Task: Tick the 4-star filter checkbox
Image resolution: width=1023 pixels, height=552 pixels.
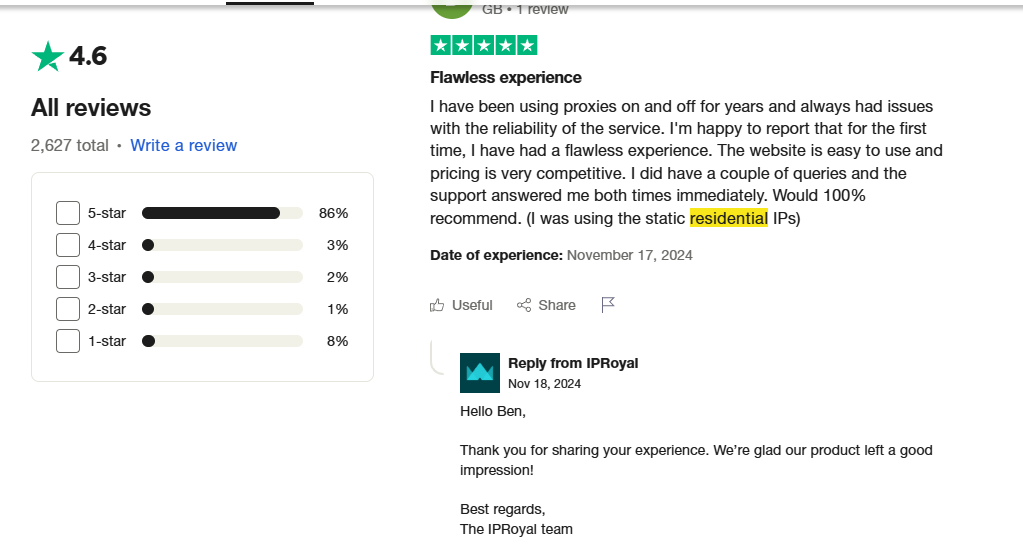Action: click(68, 245)
